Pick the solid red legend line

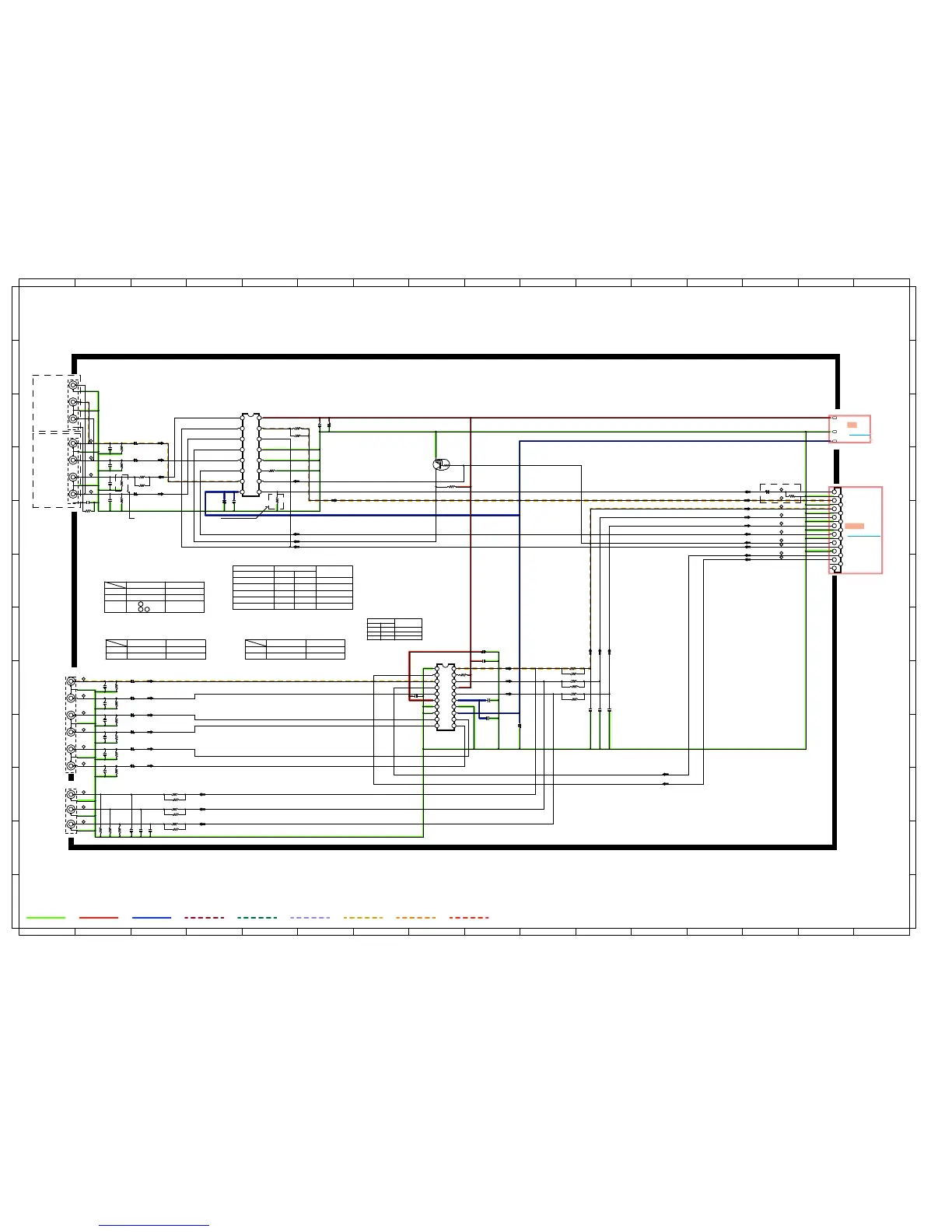click(x=99, y=918)
